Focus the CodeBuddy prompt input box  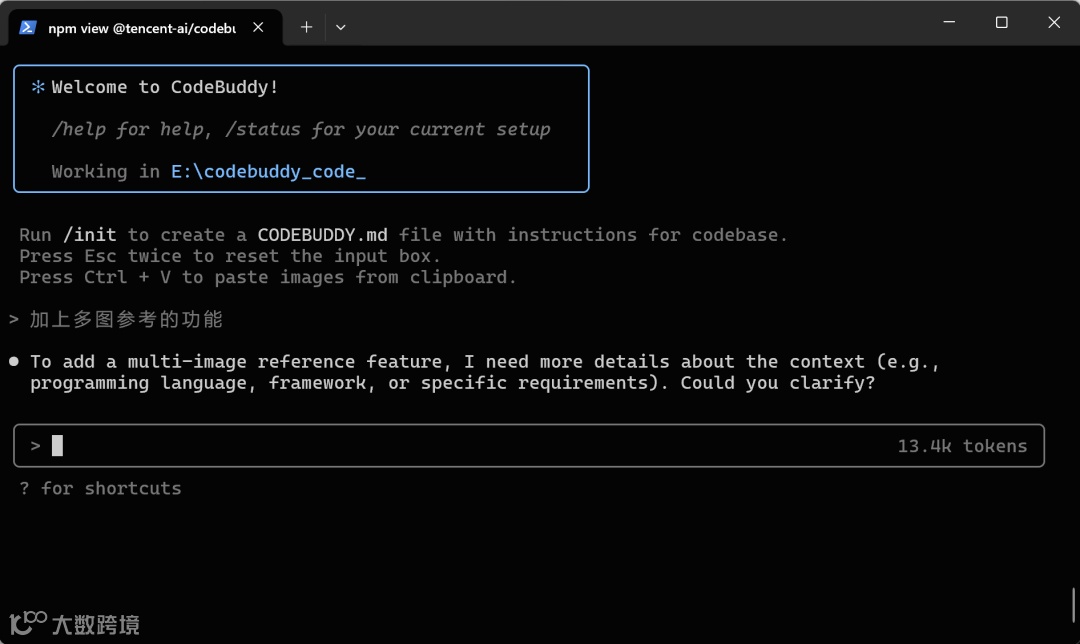pos(528,446)
